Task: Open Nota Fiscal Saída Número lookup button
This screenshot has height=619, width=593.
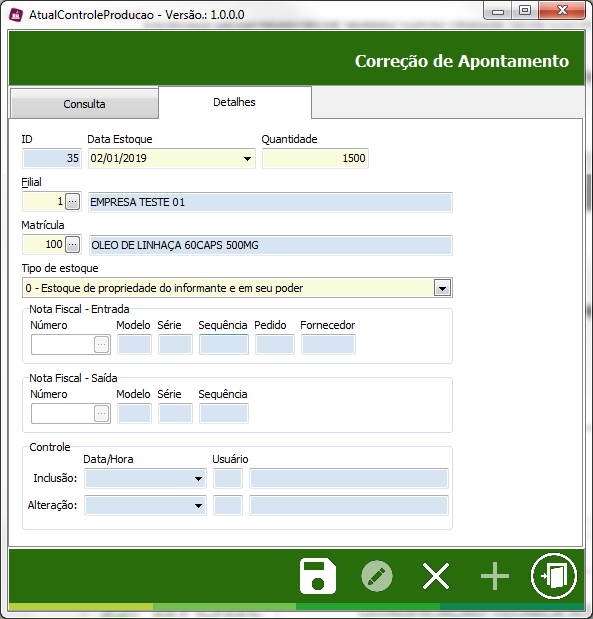Action: click(101, 413)
